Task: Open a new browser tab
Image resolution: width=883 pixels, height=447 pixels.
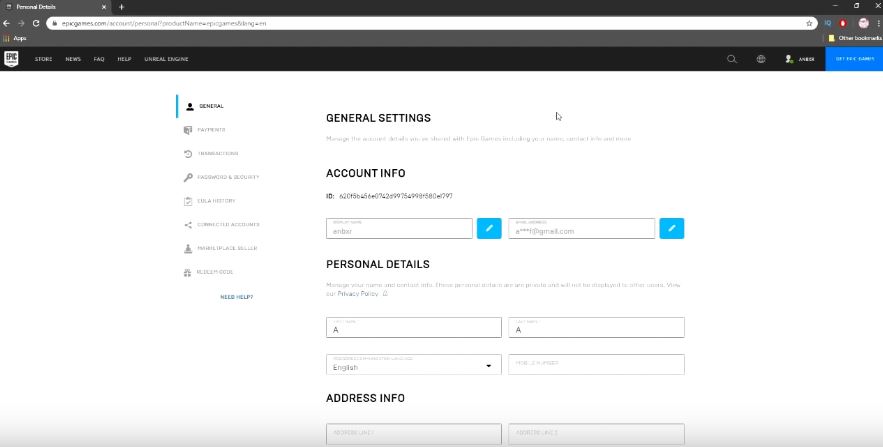Action: (121, 7)
